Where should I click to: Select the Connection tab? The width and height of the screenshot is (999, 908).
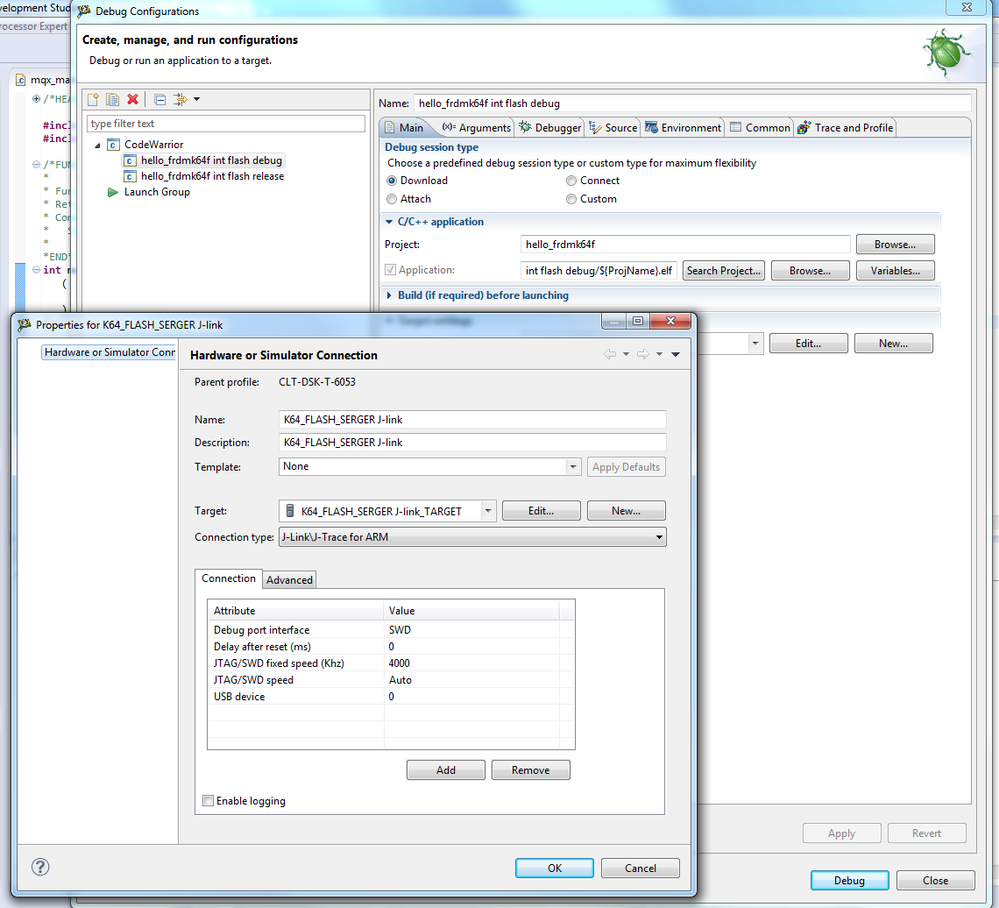click(228, 579)
